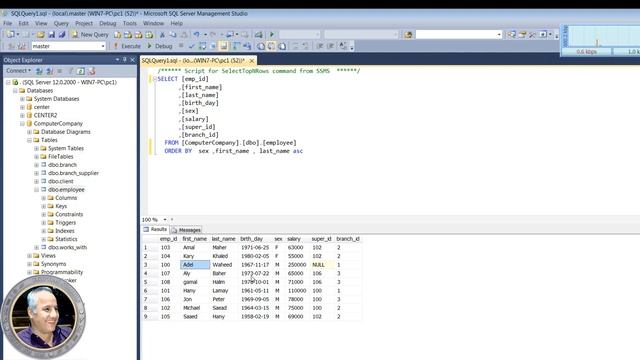The image size is (640, 360).
Task: Open the View menu
Action: tap(41, 23)
